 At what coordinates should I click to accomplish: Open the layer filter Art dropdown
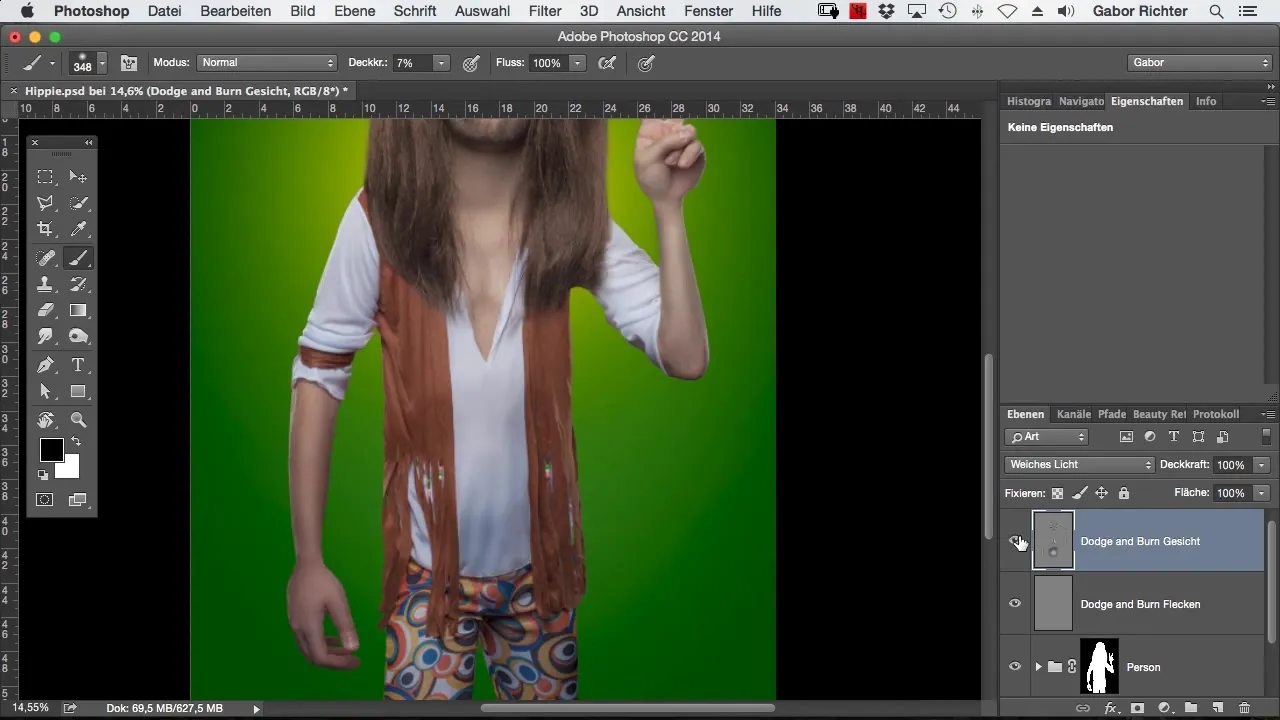point(1047,437)
